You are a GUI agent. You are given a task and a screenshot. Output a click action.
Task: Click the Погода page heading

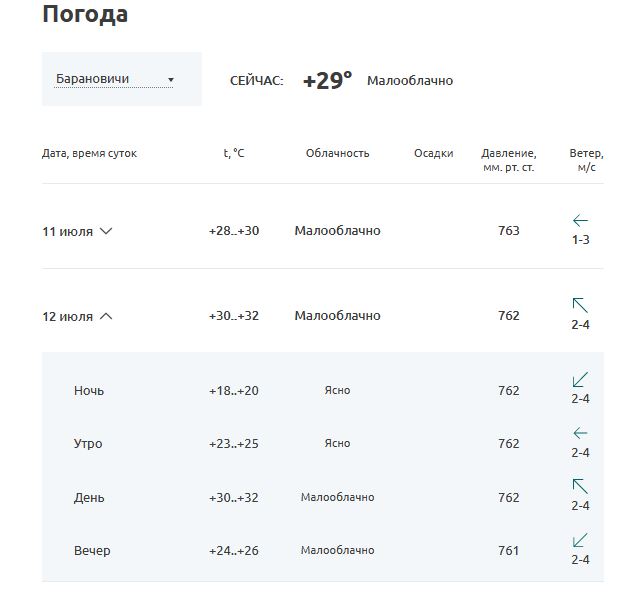tap(85, 14)
